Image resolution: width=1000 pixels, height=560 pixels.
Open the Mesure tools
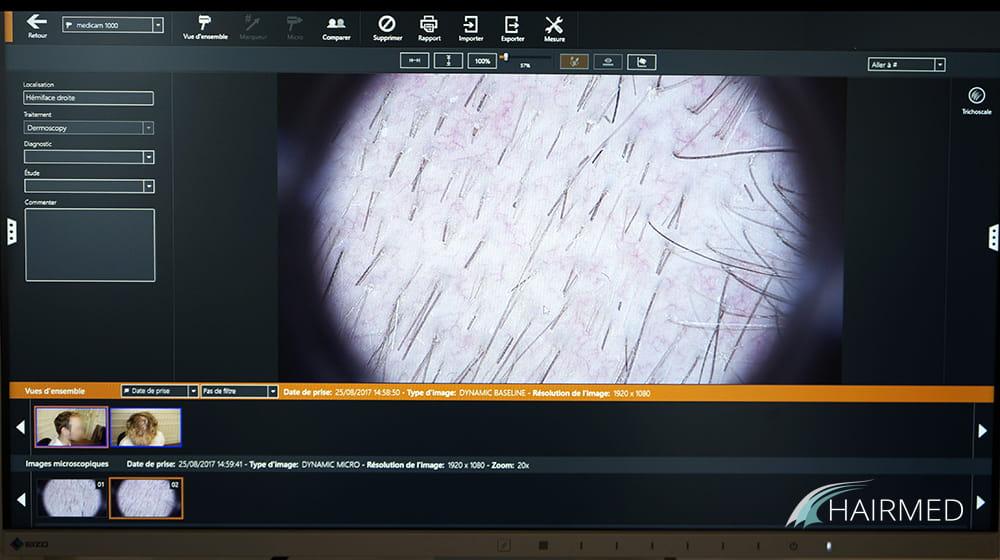(x=554, y=25)
